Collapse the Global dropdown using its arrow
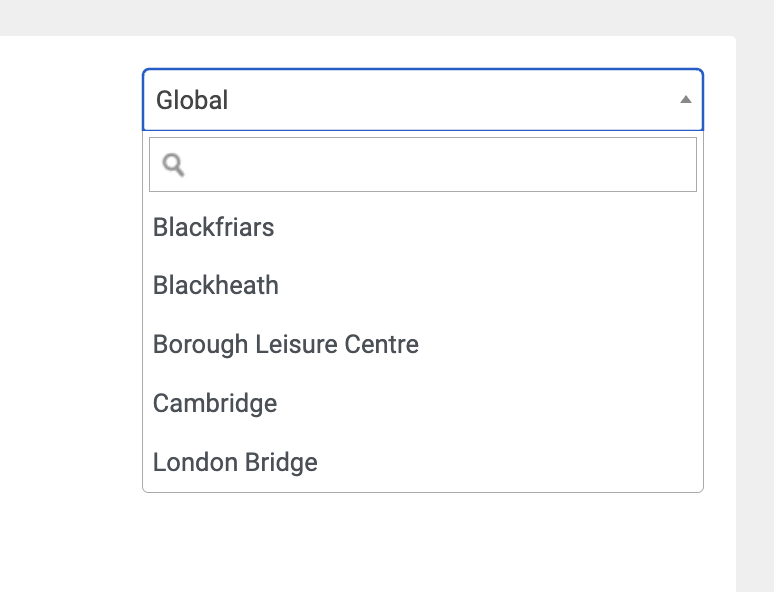 click(x=686, y=100)
